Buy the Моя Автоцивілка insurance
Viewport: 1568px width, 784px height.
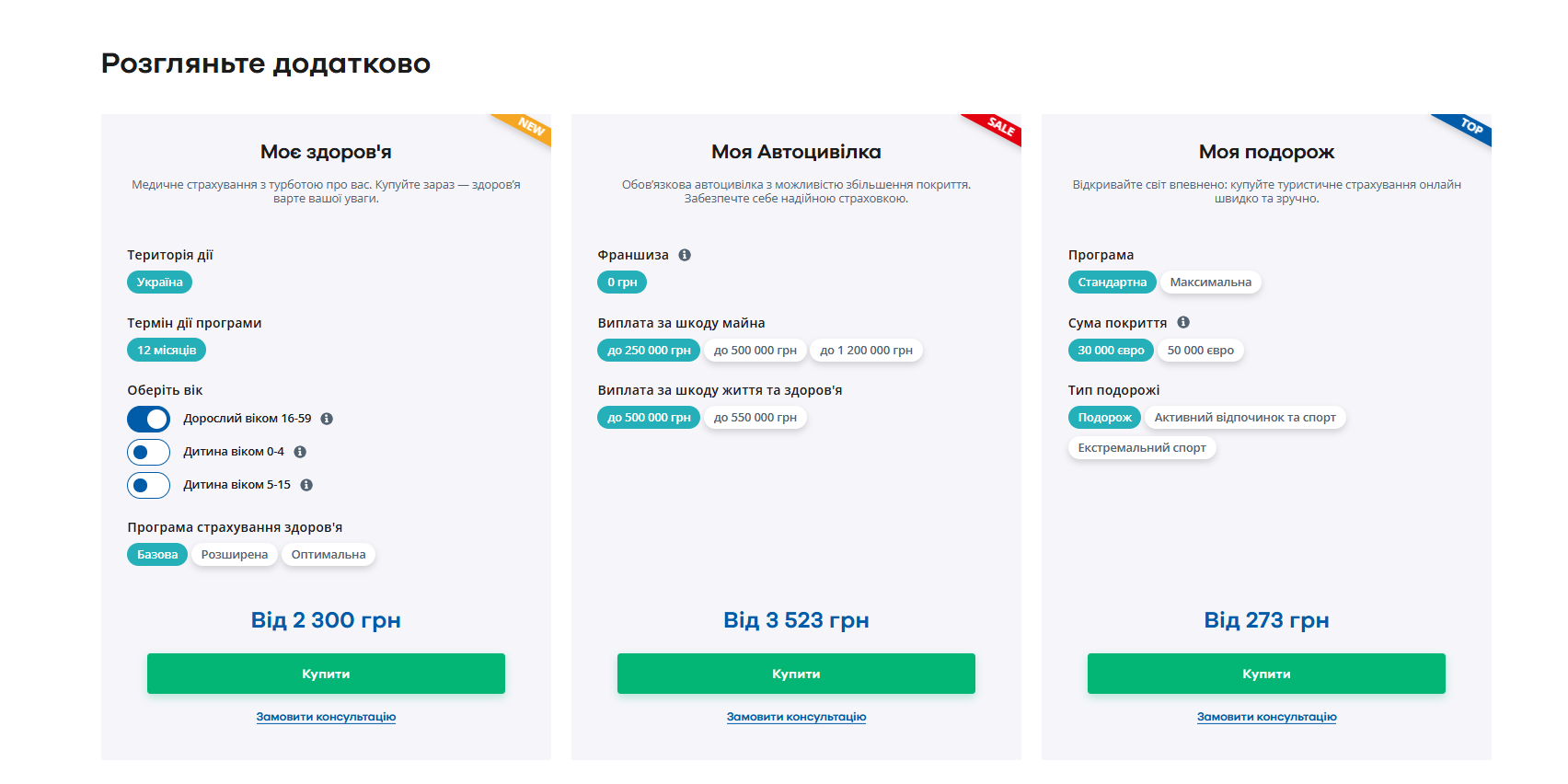point(796,674)
